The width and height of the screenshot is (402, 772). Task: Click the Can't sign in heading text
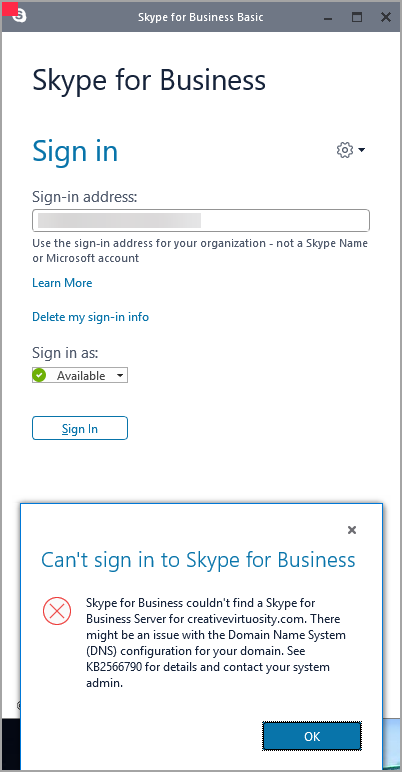coord(198,560)
